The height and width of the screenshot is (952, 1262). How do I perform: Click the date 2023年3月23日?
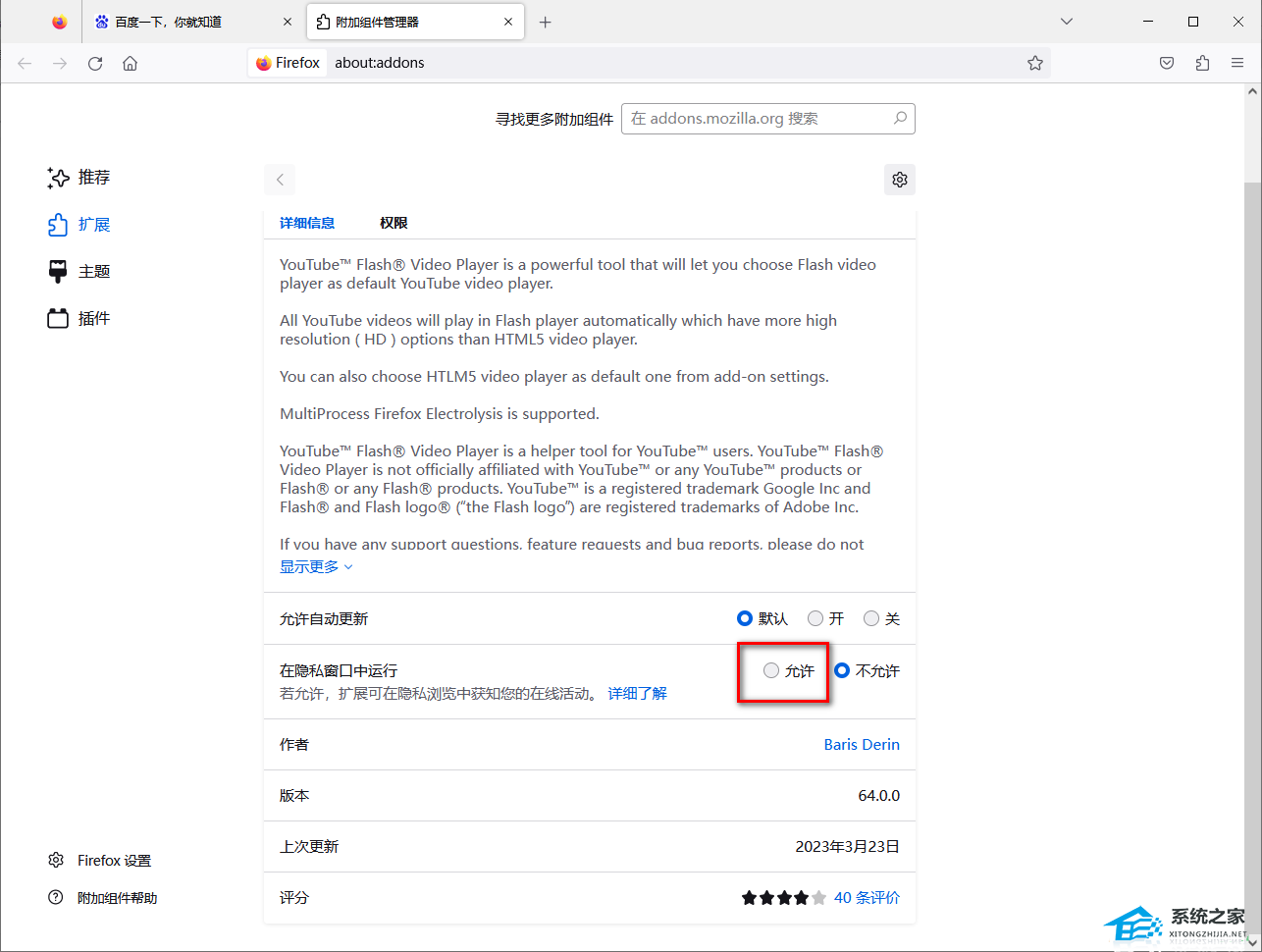(x=847, y=846)
